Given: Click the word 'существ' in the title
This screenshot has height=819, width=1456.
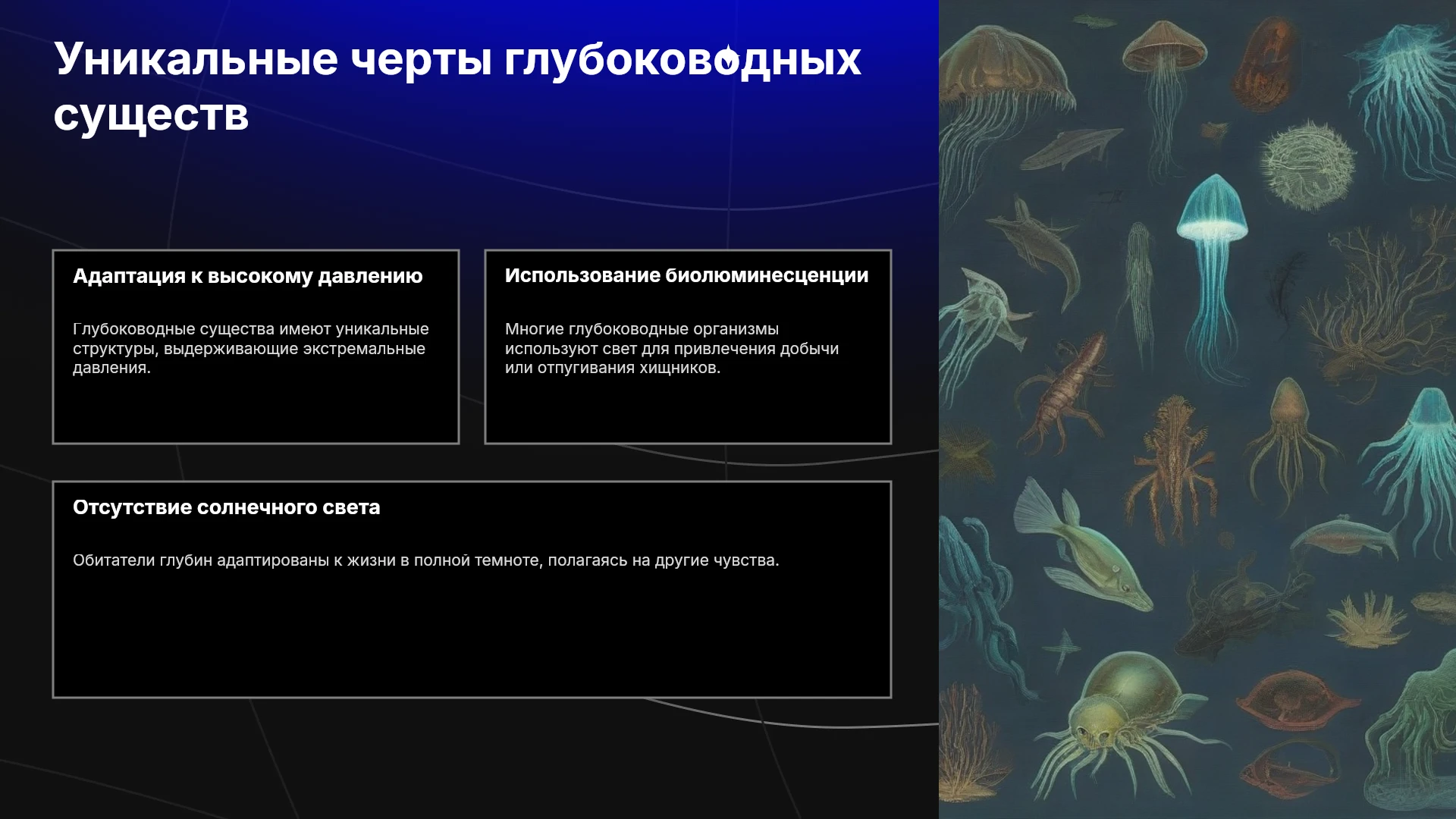Looking at the screenshot, I should click(x=151, y=115).
